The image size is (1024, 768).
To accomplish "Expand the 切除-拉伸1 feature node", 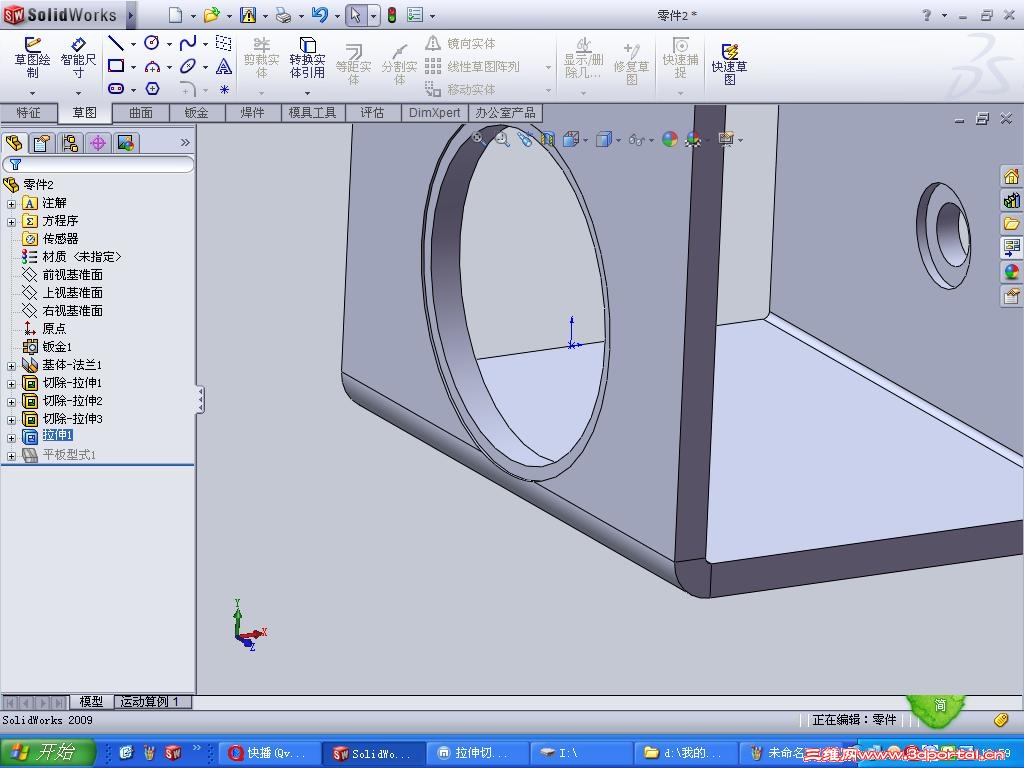I will click(12, 383).
